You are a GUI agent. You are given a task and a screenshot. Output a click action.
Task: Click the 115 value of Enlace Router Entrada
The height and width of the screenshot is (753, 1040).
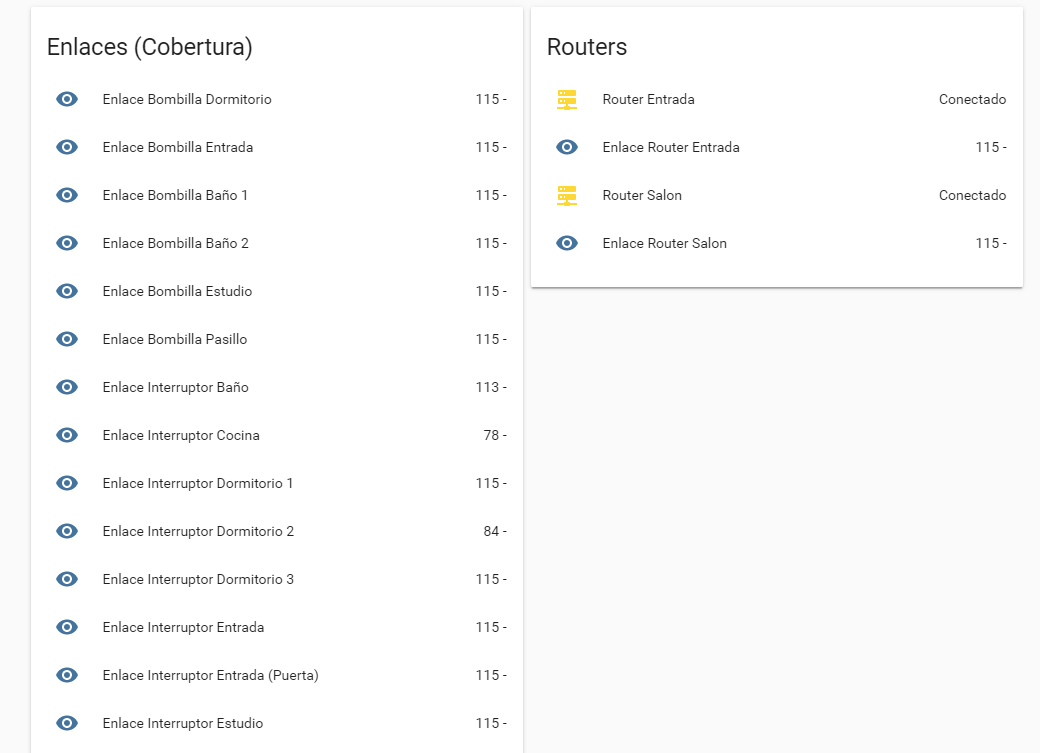[x=991, y=147]
